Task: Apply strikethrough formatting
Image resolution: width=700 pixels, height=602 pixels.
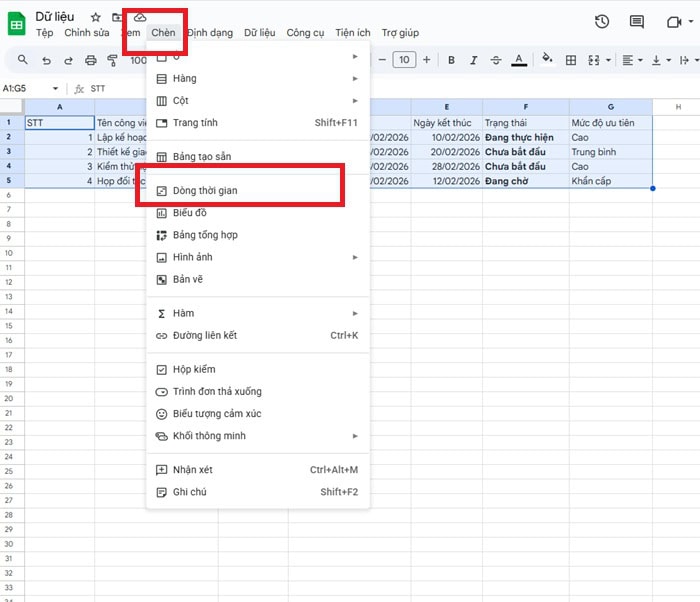Action: pyautogui.click(x=495, y=60)
